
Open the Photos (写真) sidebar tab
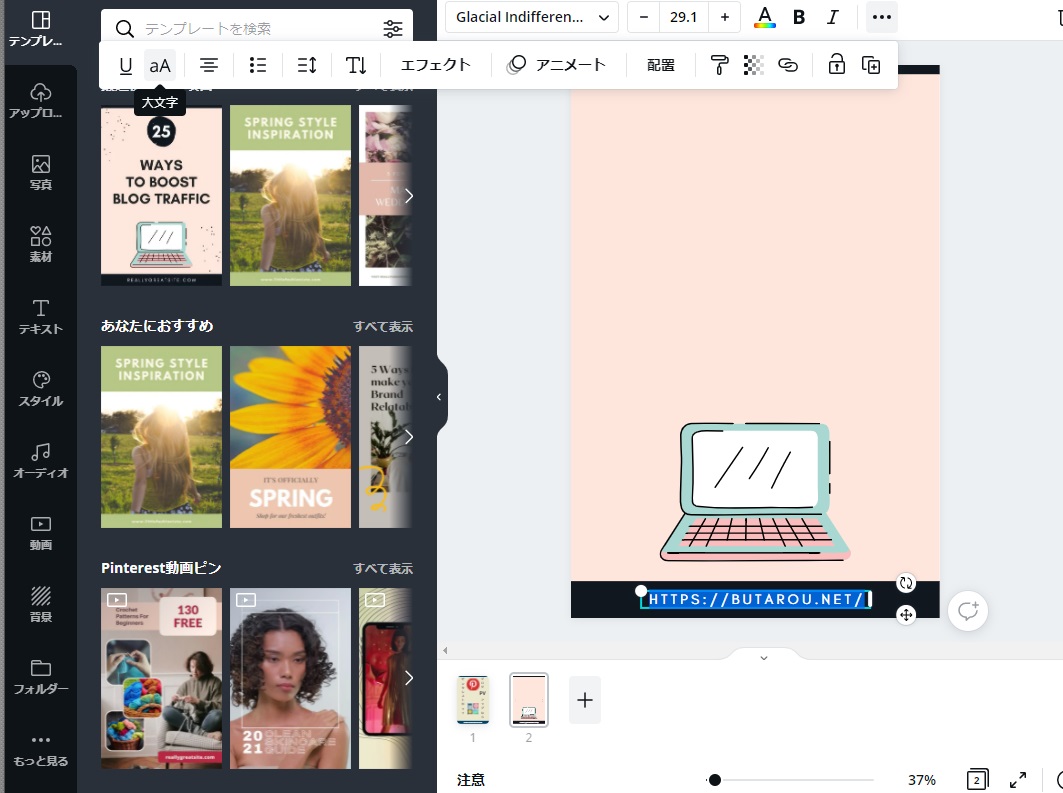[x=39, y=172]
